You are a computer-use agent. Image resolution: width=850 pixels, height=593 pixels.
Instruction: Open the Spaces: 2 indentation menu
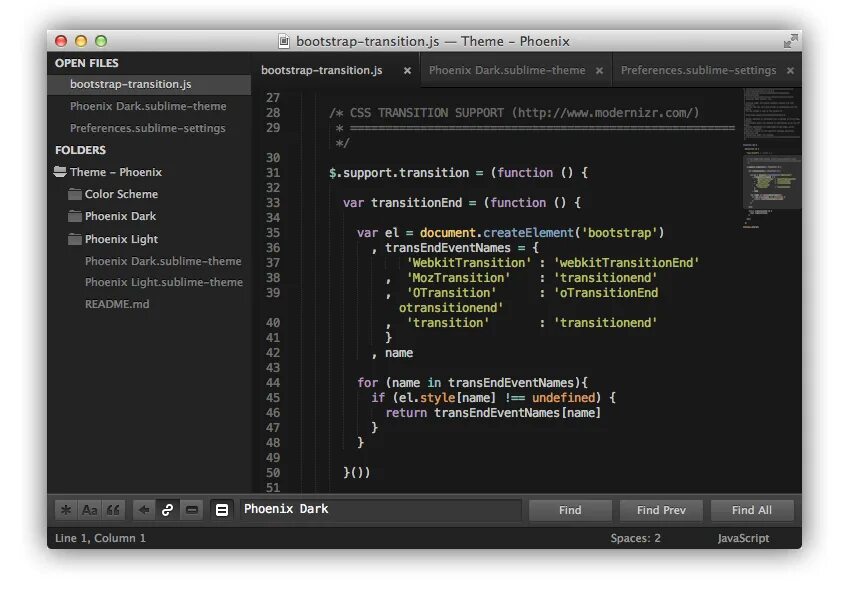(x=635, y=538)
